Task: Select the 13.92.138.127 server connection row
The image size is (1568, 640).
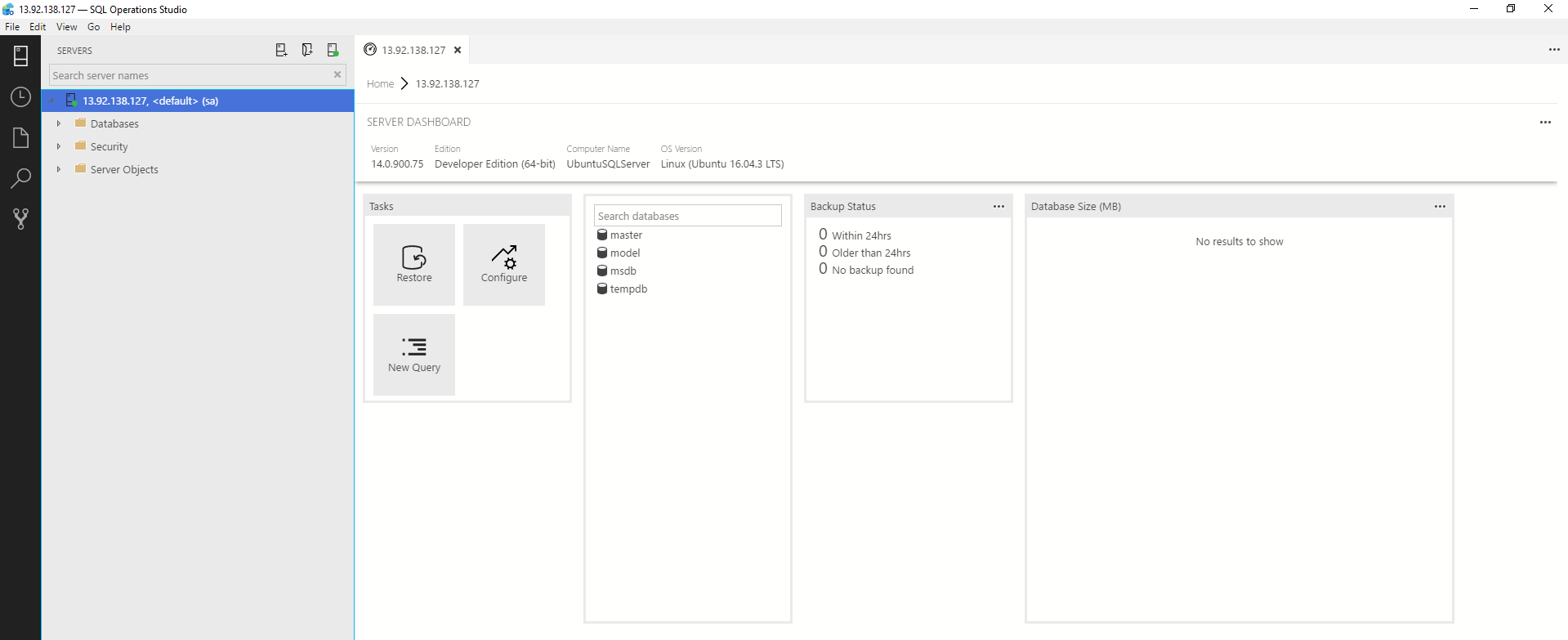Action: click(x=198, y=101)
